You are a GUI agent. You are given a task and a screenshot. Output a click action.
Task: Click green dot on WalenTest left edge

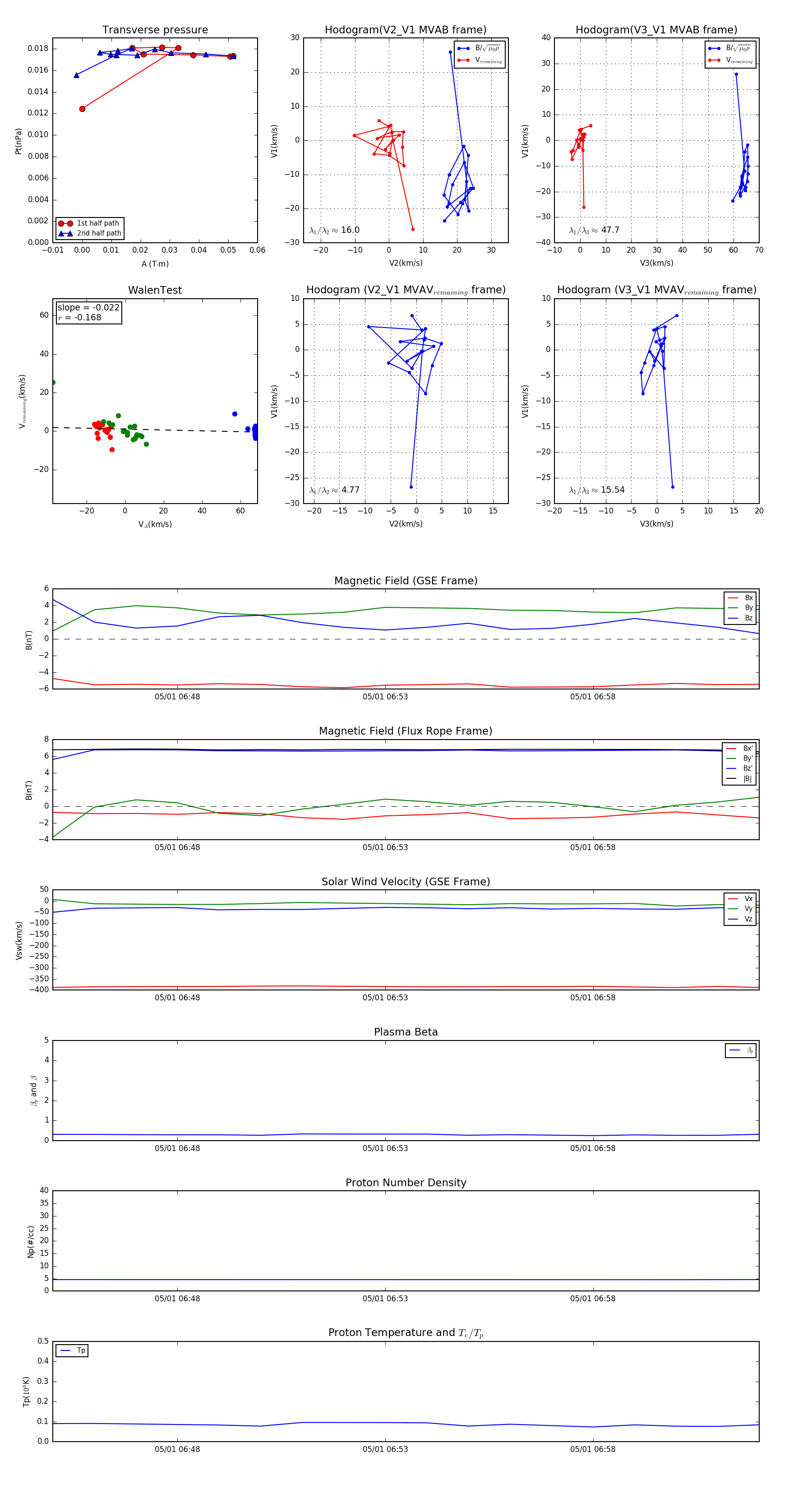(x=53, y=383)
